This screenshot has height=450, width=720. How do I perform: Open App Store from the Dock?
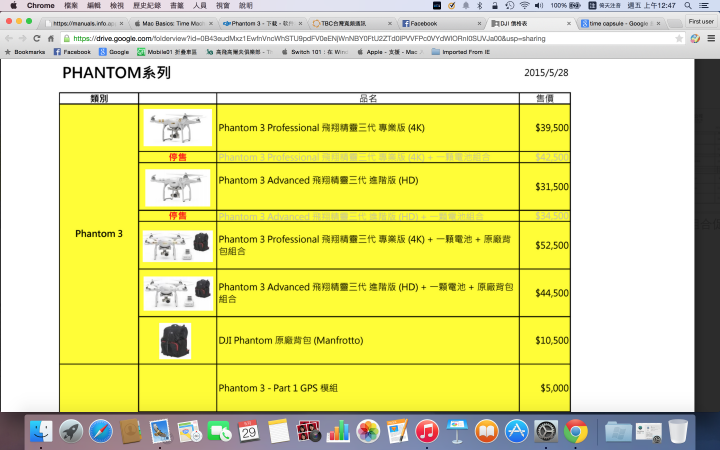(x=516, y=431)
